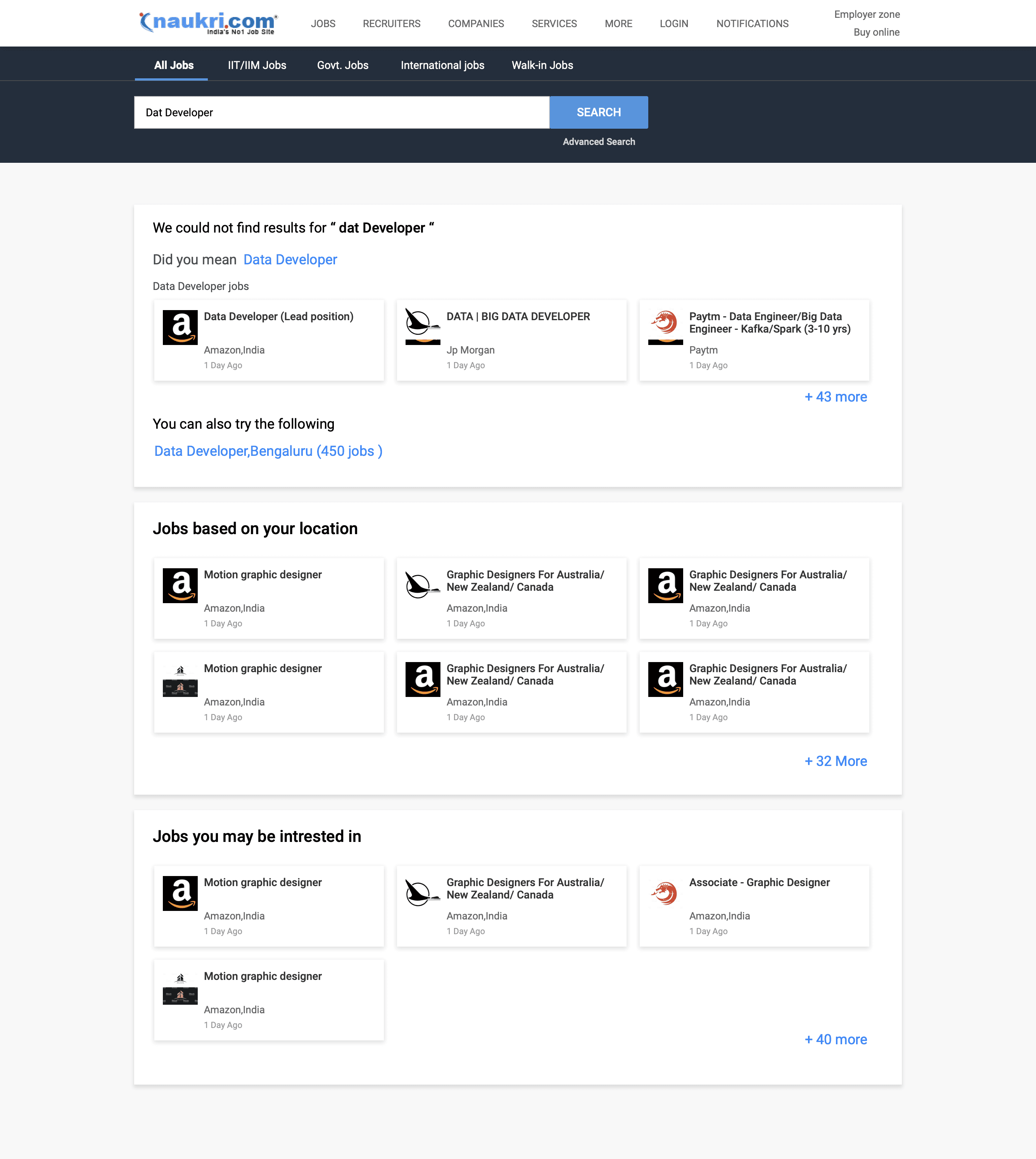
Task: Show +32 More location-based jobs
Action: pos(835,761)
